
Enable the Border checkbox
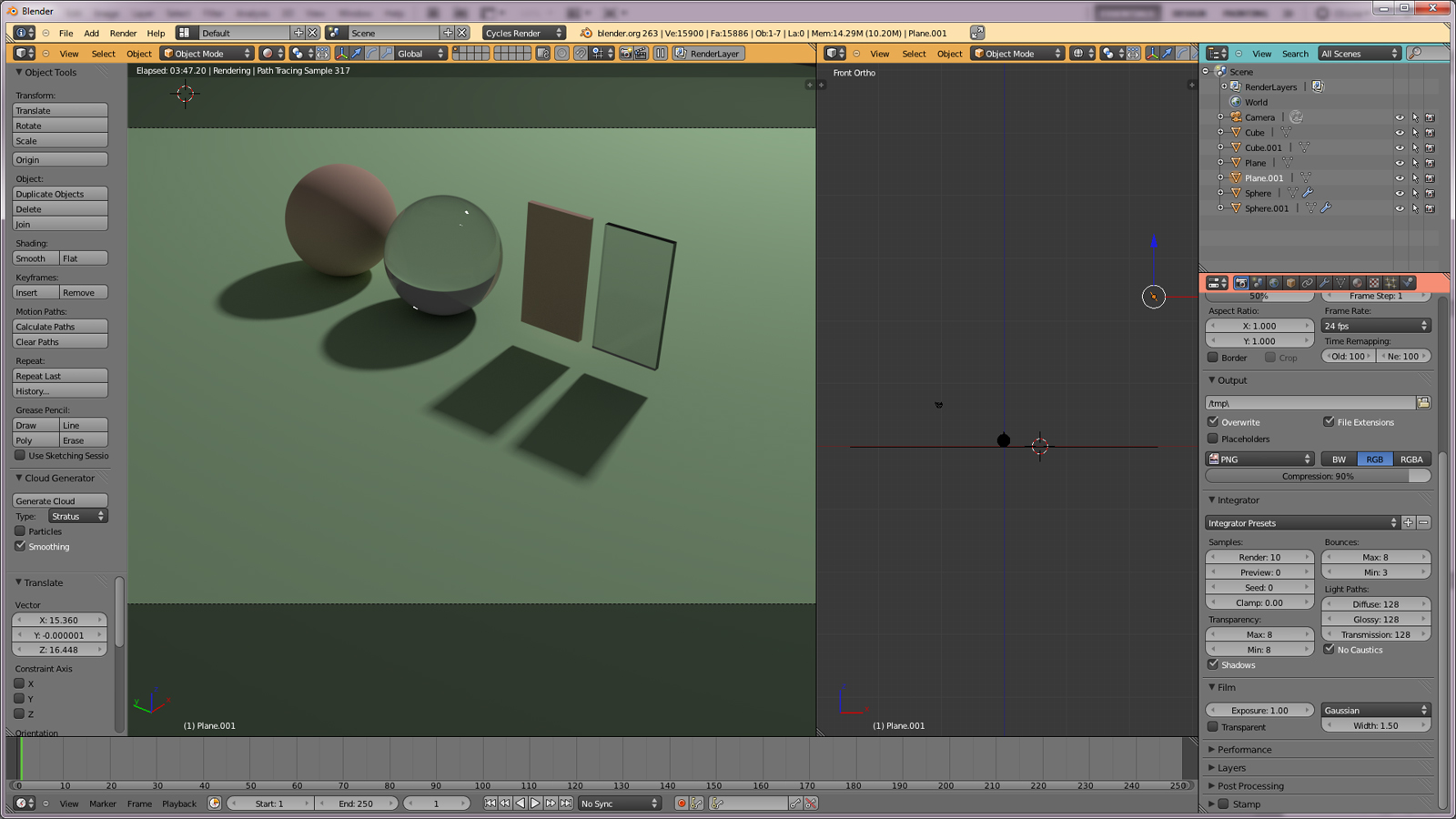click(x=1213, y=357)
